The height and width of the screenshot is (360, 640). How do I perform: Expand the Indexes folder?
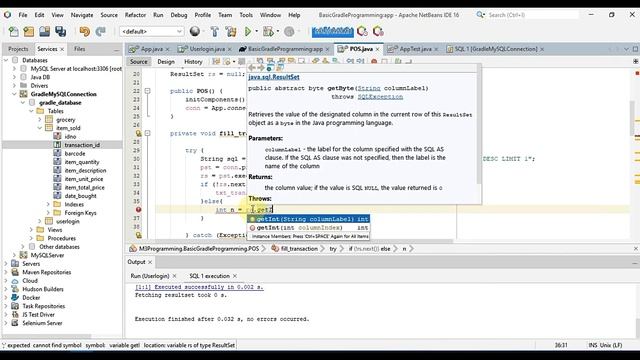click(x=48, y=204)
